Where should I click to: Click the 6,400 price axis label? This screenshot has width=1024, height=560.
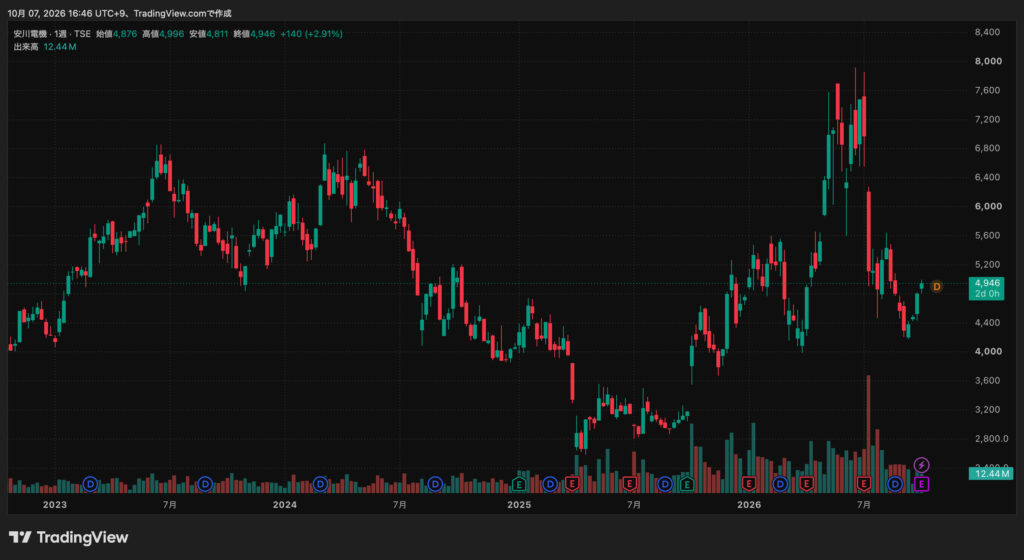click(987, 178)
